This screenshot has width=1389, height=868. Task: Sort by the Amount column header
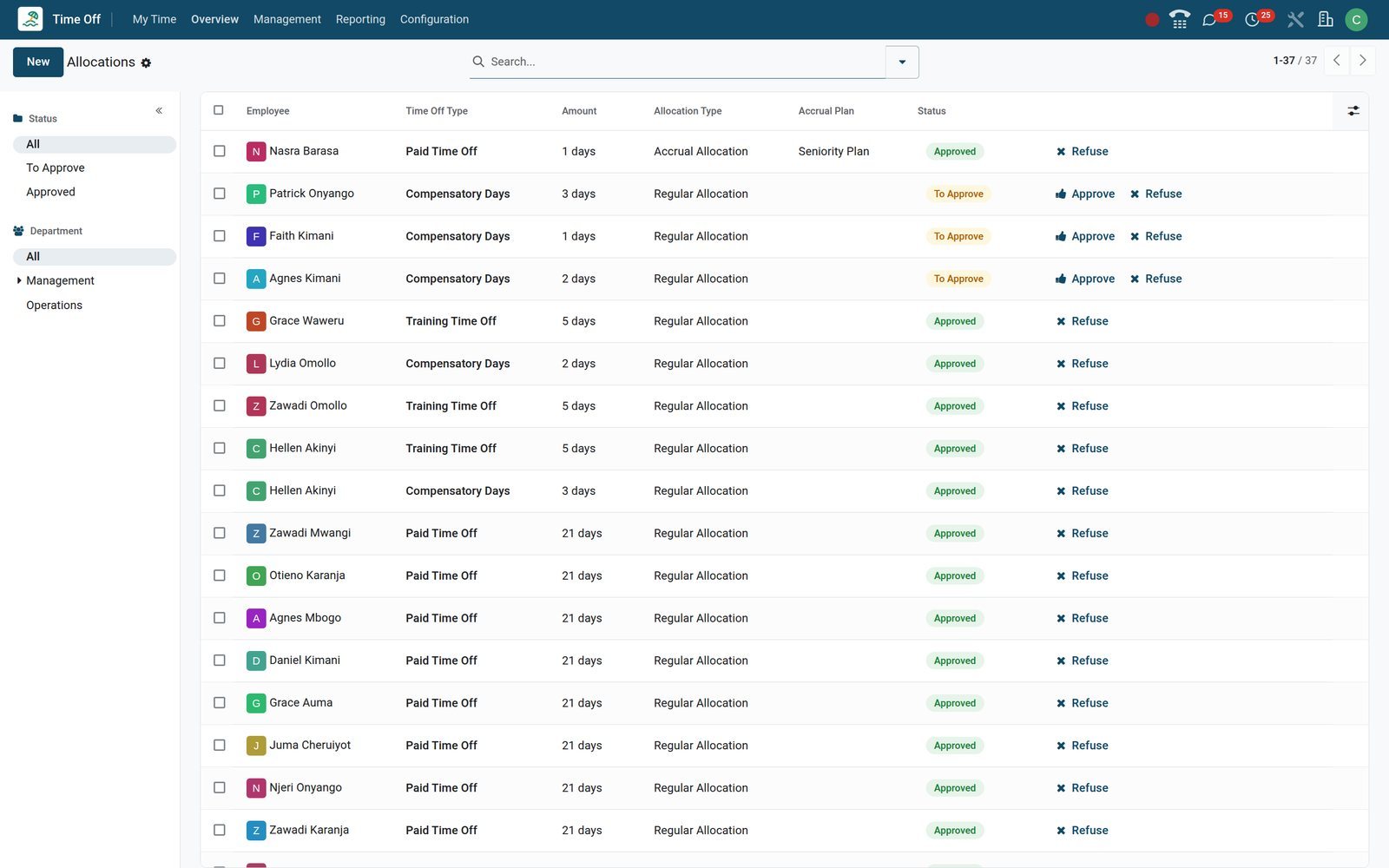(579, 111)
